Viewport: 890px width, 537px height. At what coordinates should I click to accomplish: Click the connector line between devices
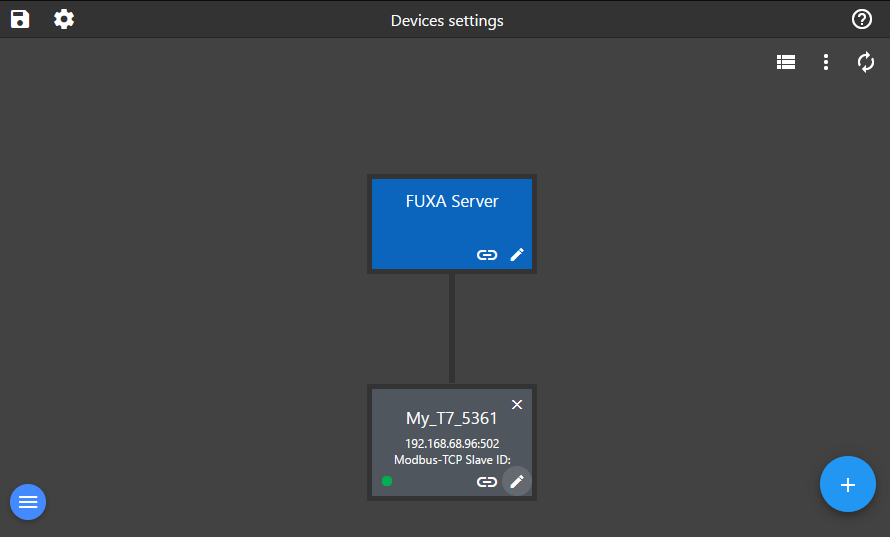coord(452,328)
